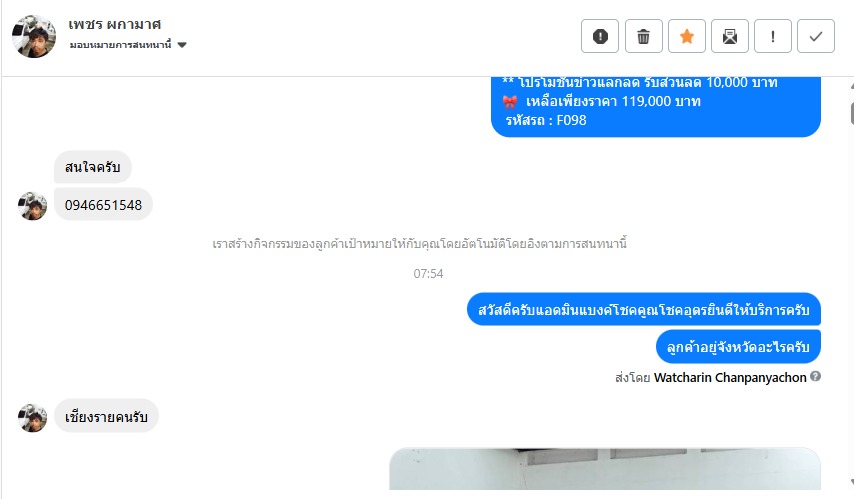Click the exclamation mark priority button
The image size is (854, 499).
click(x=773, y=36)
